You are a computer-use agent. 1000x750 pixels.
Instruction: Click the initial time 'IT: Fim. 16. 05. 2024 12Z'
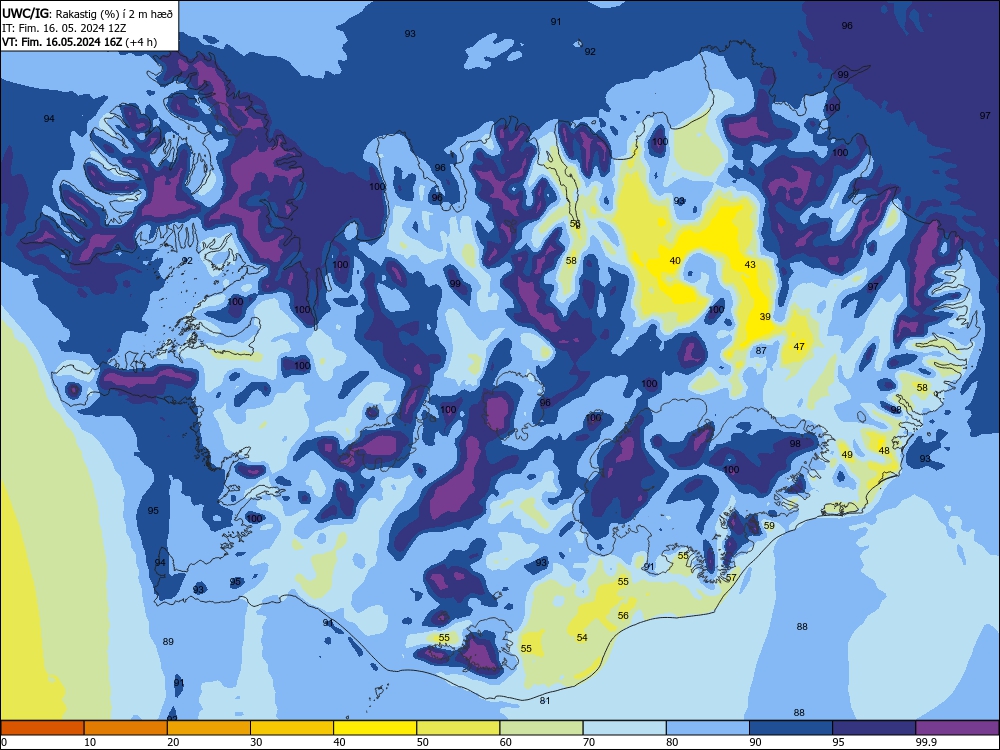point(64,28)
